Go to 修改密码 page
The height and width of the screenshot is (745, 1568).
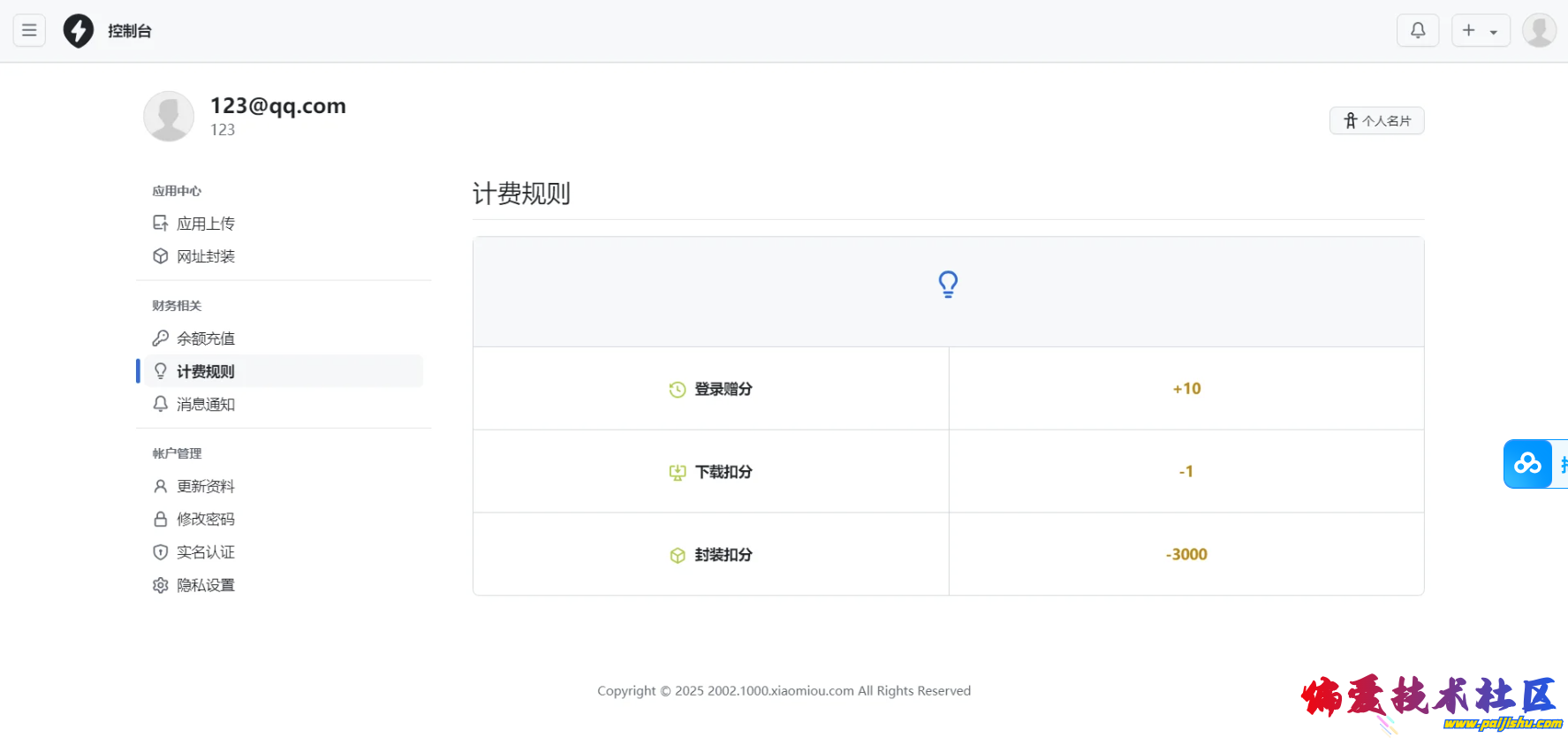tap(205, 519)
